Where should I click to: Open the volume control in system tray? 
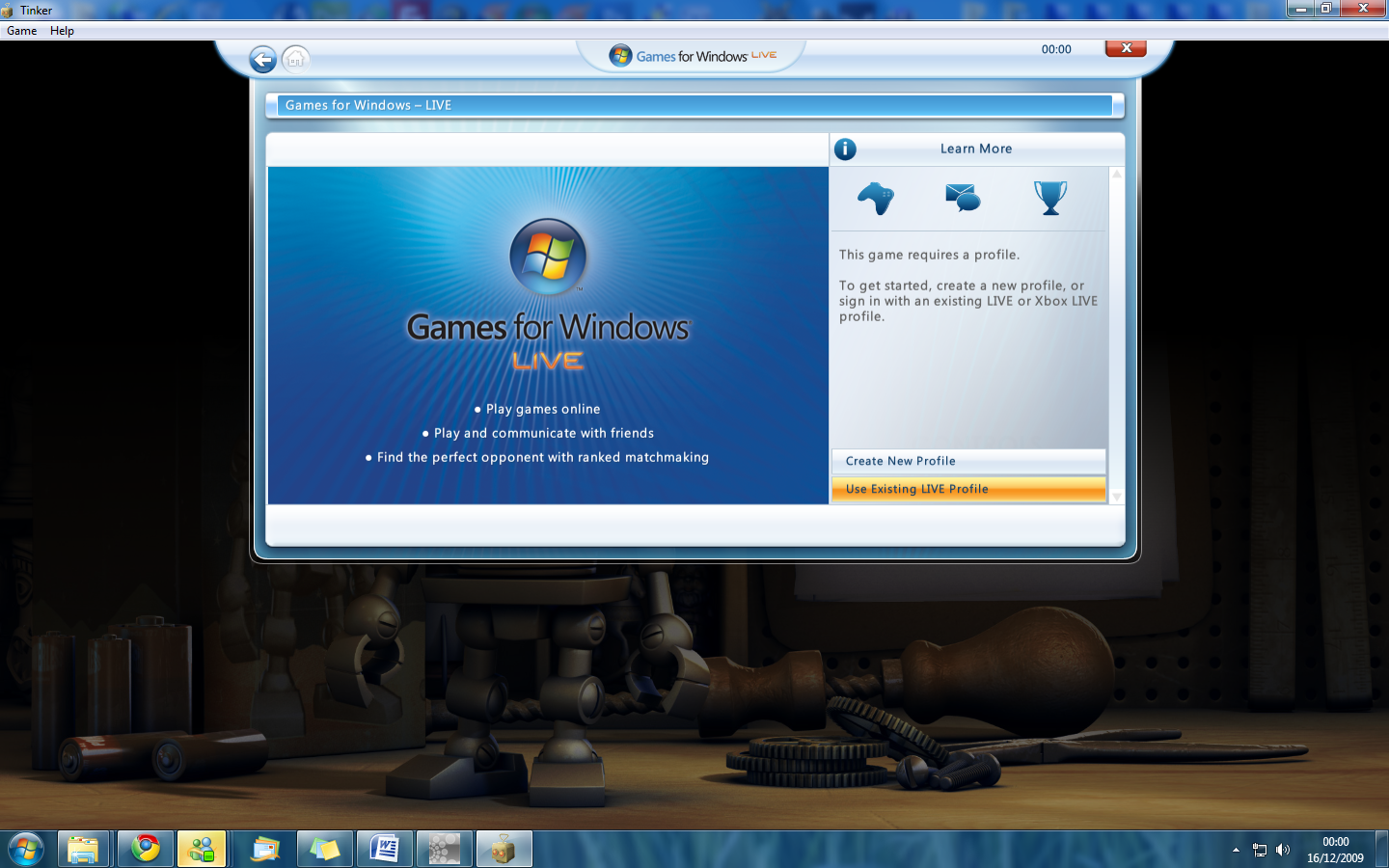pyautogui.click(x=1283, y=850)
